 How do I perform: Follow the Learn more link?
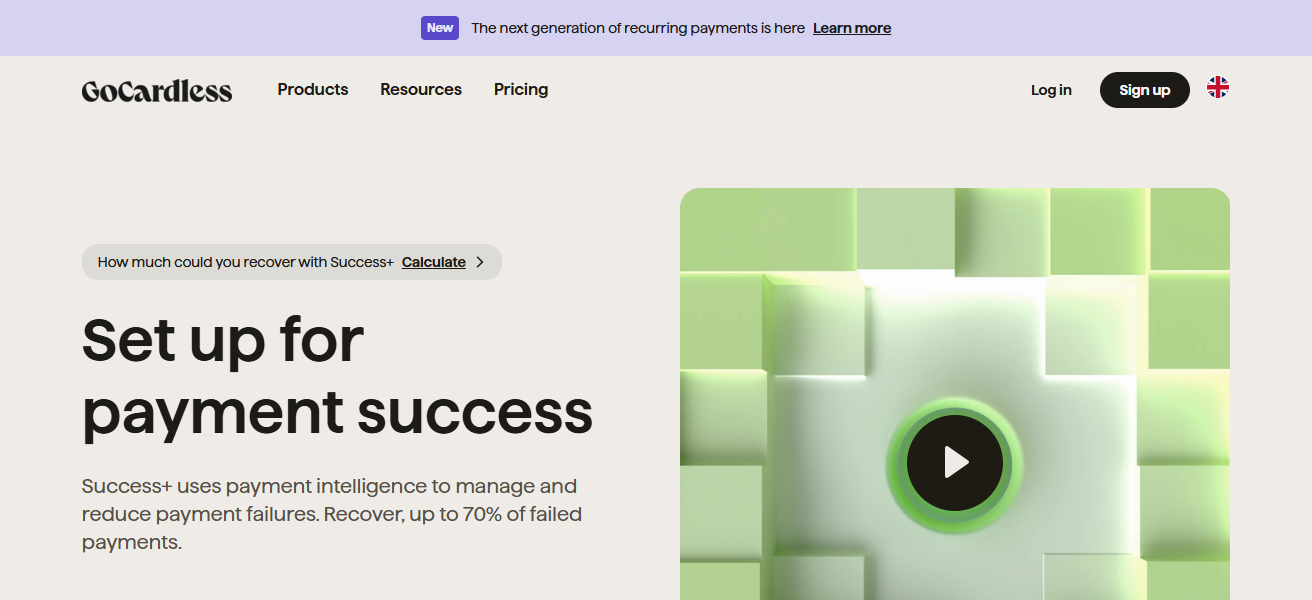point(851,27)
